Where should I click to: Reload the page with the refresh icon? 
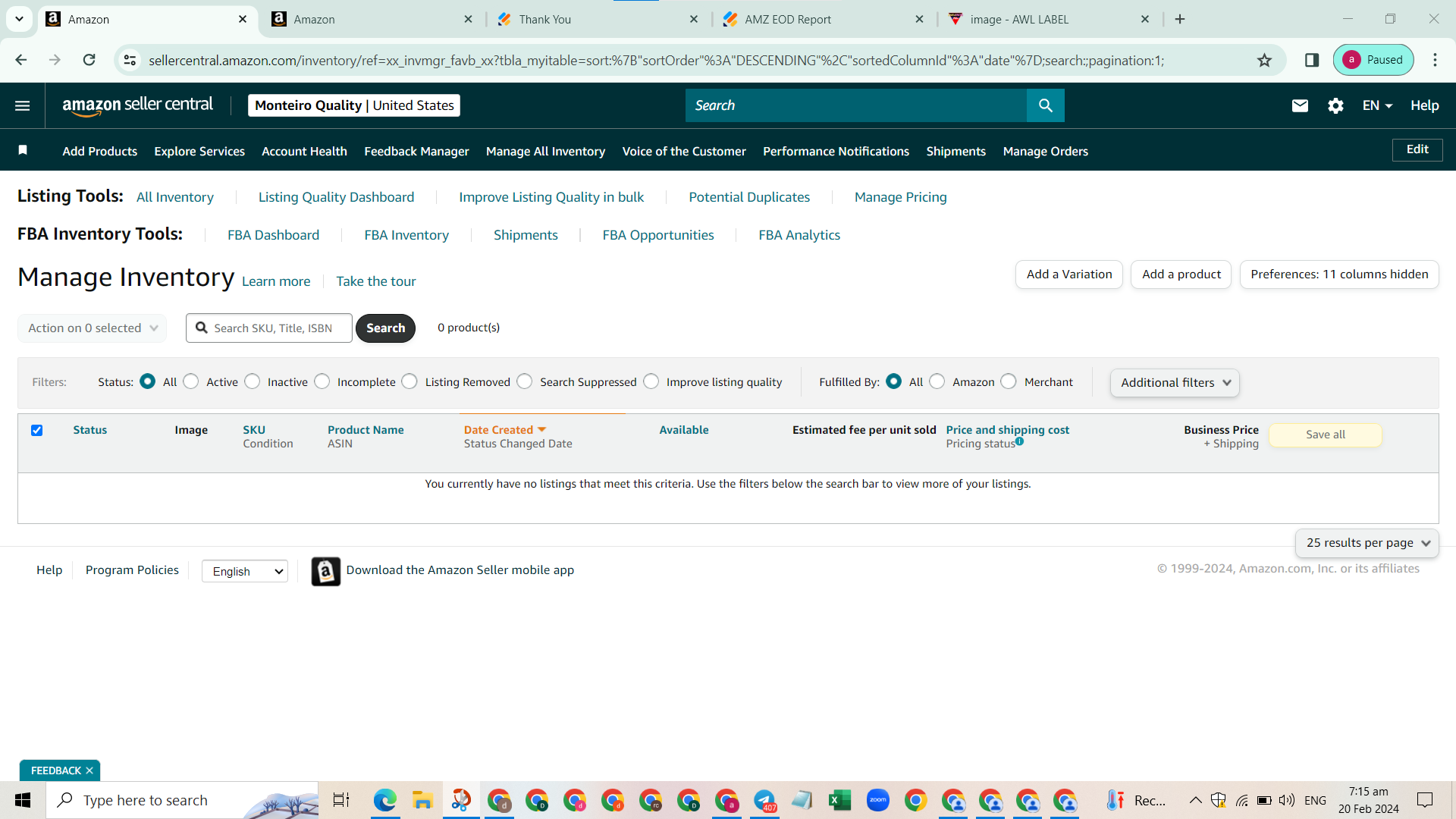click(89, 60)
